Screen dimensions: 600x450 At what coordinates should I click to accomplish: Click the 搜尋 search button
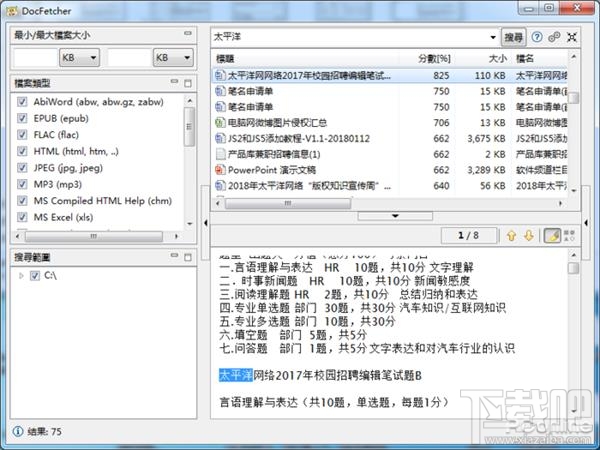click(514, 37)
